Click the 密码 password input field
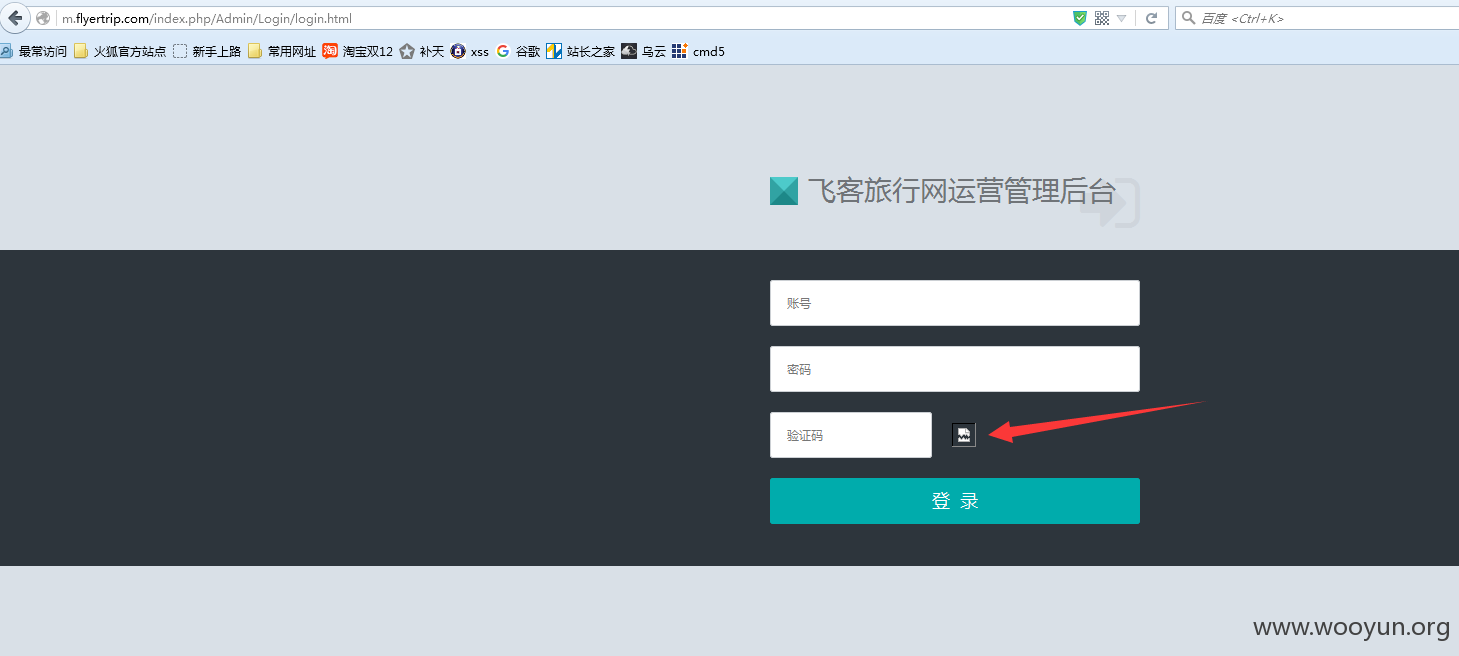This screenshot has width=1459, height=656. pyautogui.click(x=955, y=369)
